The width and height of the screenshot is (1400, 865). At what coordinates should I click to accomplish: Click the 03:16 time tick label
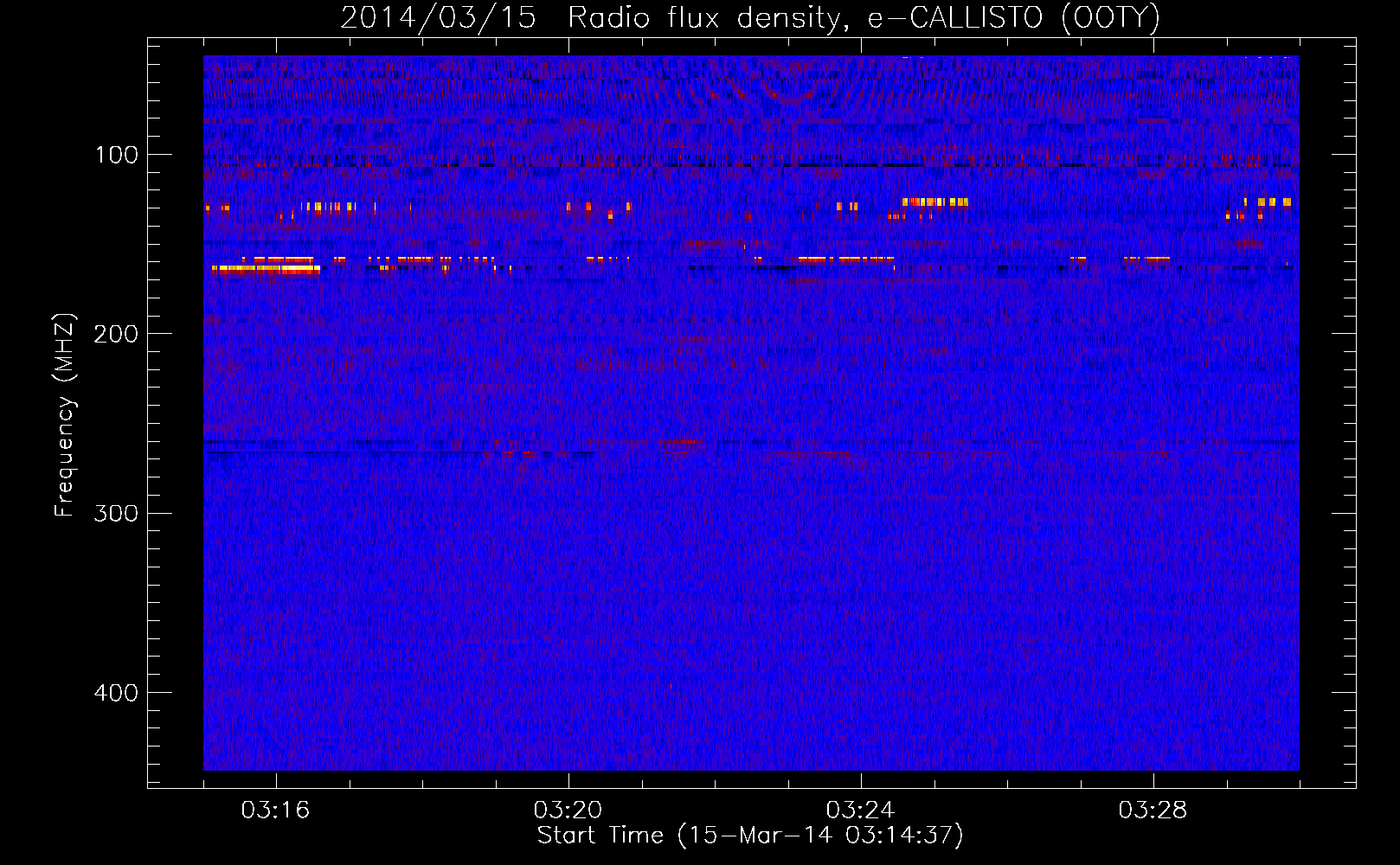pos(276,810)
